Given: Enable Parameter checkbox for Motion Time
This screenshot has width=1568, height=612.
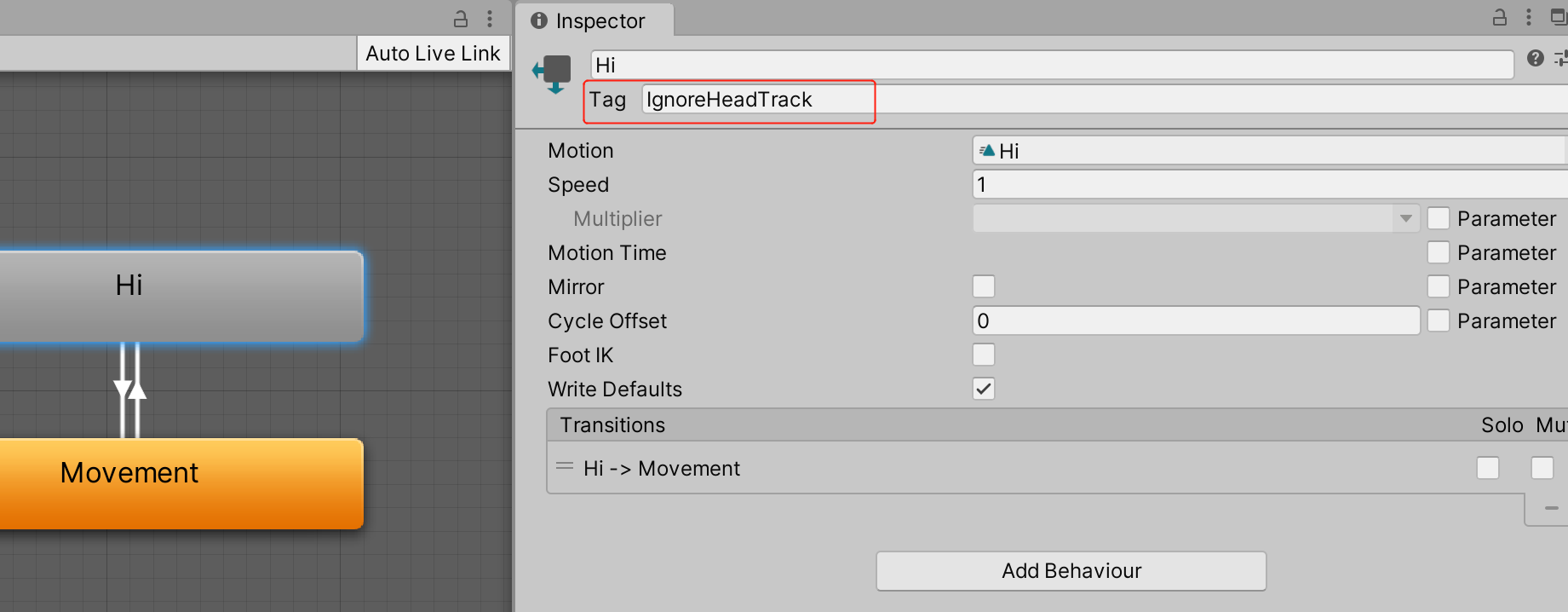Looking at the screenshot, I should (1439, 252).
